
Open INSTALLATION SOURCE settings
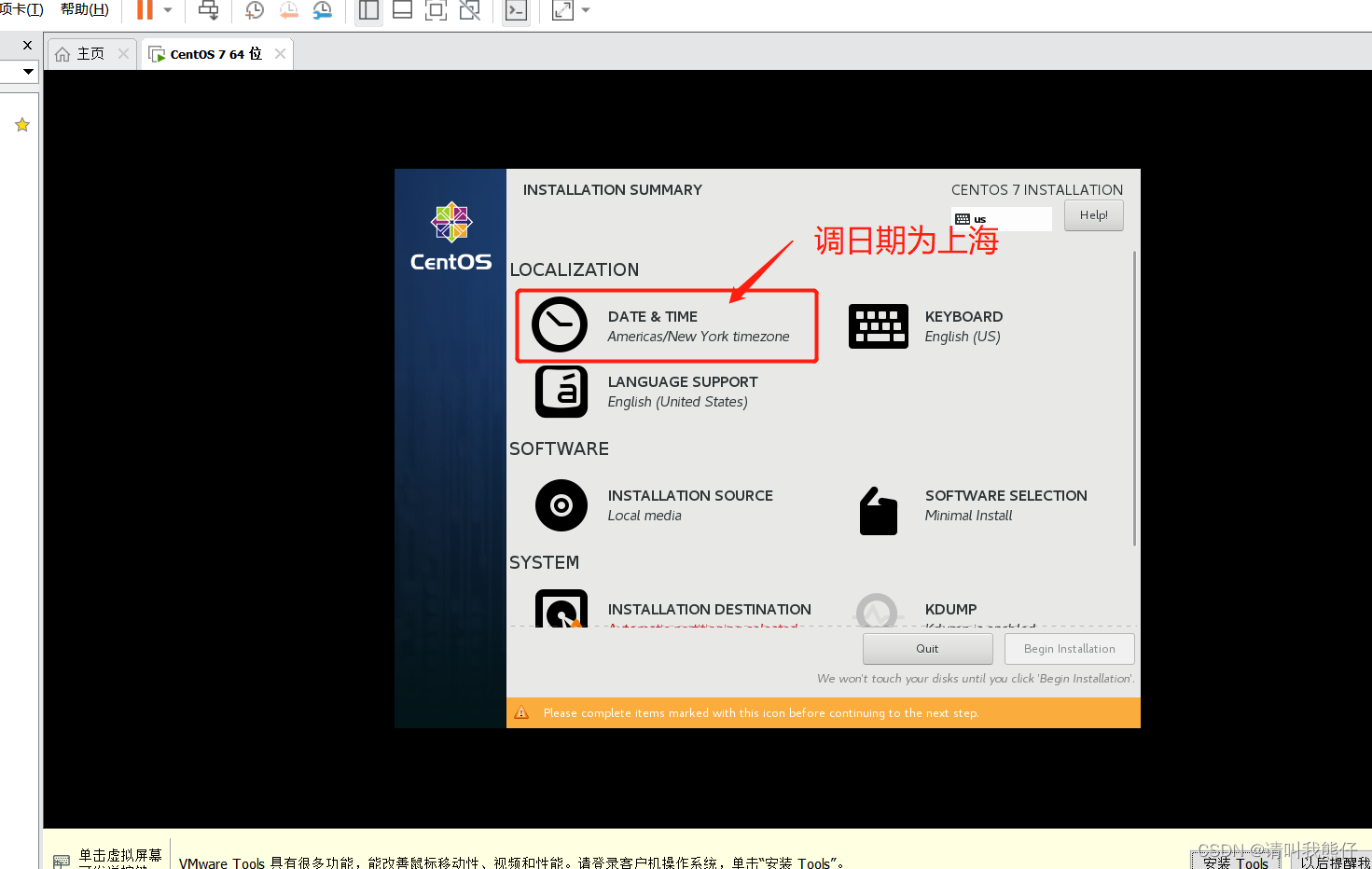pos(690,504)
